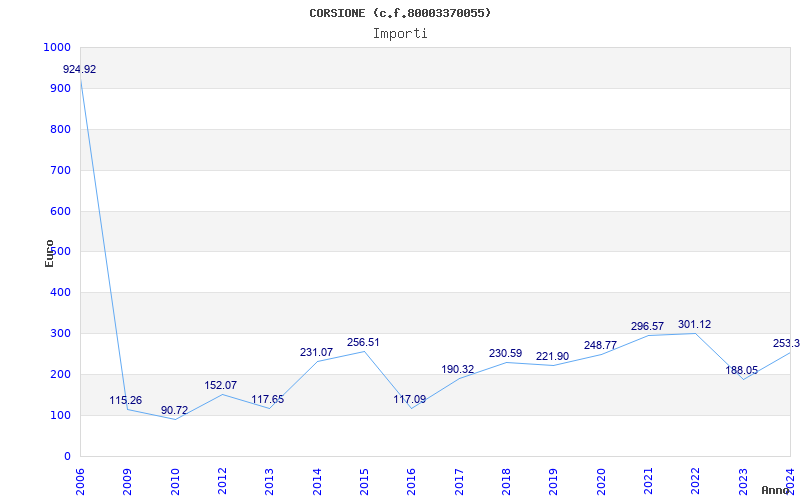Click the 2015 x-axis year label
800x500 pixels.
(364, 482)
